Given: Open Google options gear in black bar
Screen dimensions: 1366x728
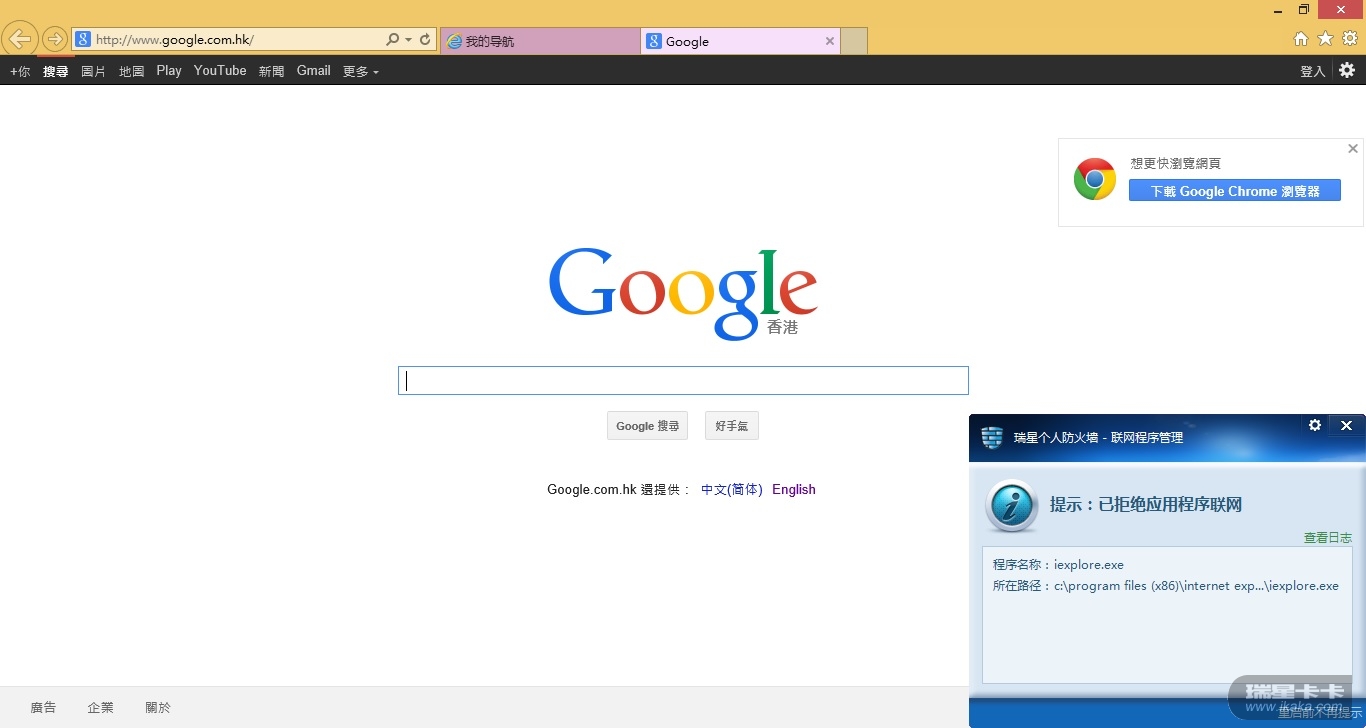Looking at the screenshot, I should tap(1347, 70).
